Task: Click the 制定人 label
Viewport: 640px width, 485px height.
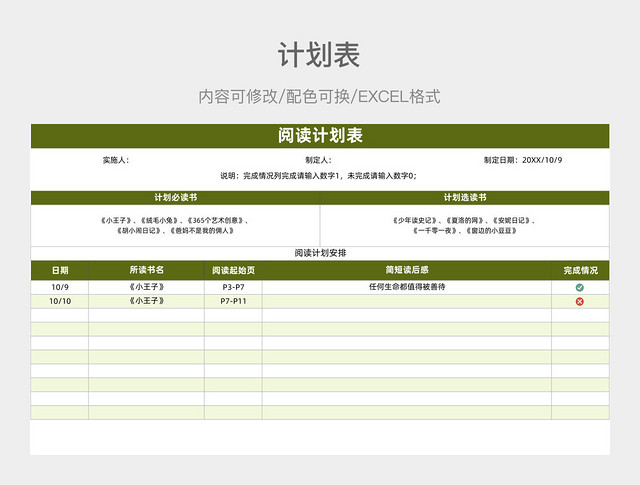Action: point(318,160)
